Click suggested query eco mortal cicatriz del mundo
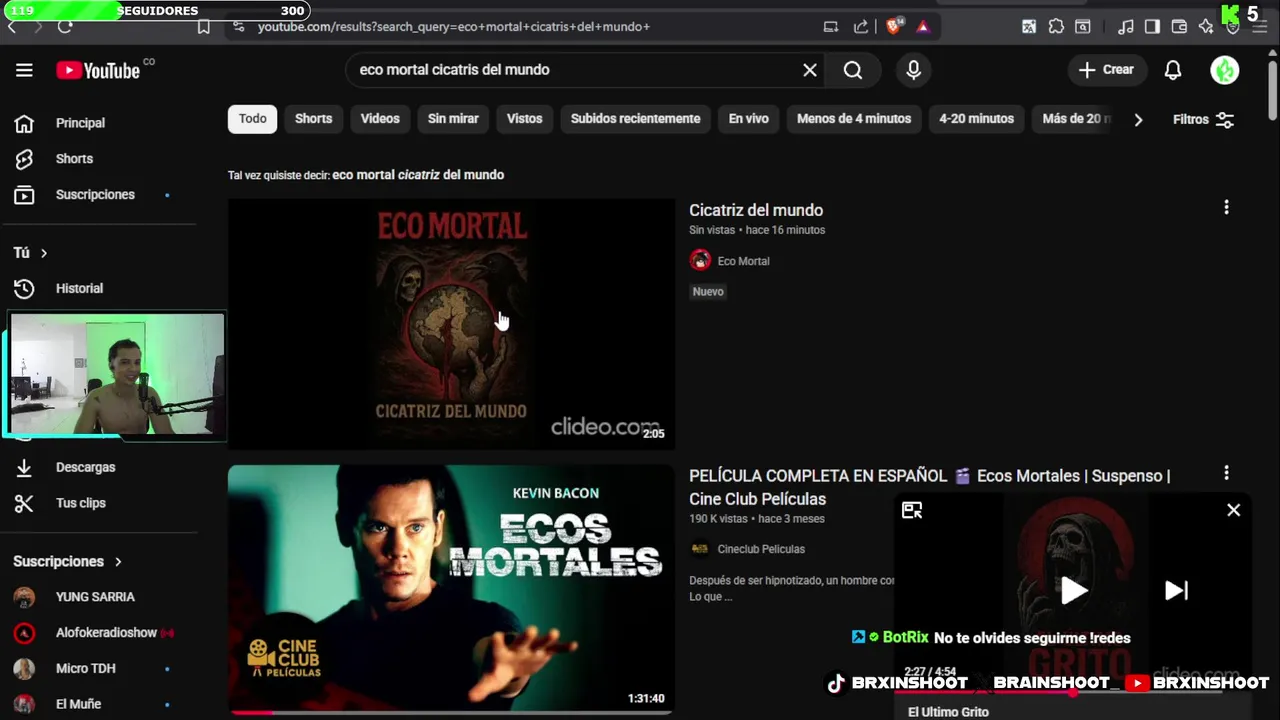 (x=418, y=175)
